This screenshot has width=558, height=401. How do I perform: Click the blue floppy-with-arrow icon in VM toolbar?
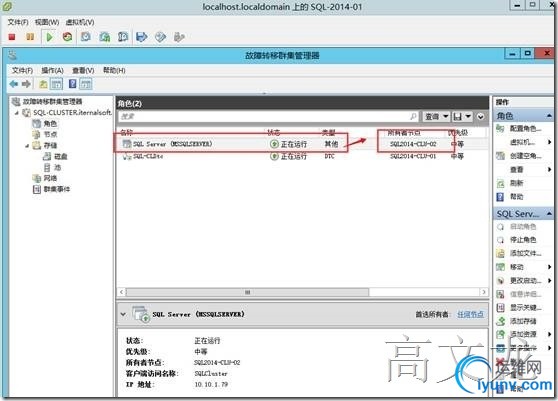tap(142, 37)
